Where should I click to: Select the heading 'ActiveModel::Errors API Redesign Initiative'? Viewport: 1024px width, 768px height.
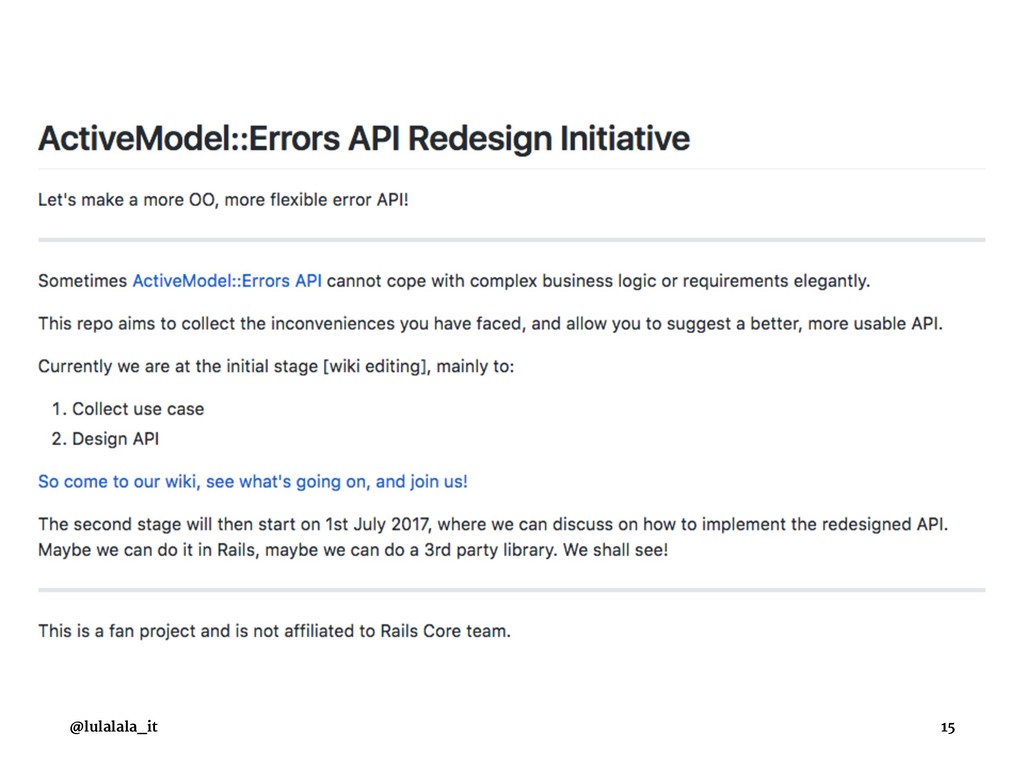tap(364, 138)
